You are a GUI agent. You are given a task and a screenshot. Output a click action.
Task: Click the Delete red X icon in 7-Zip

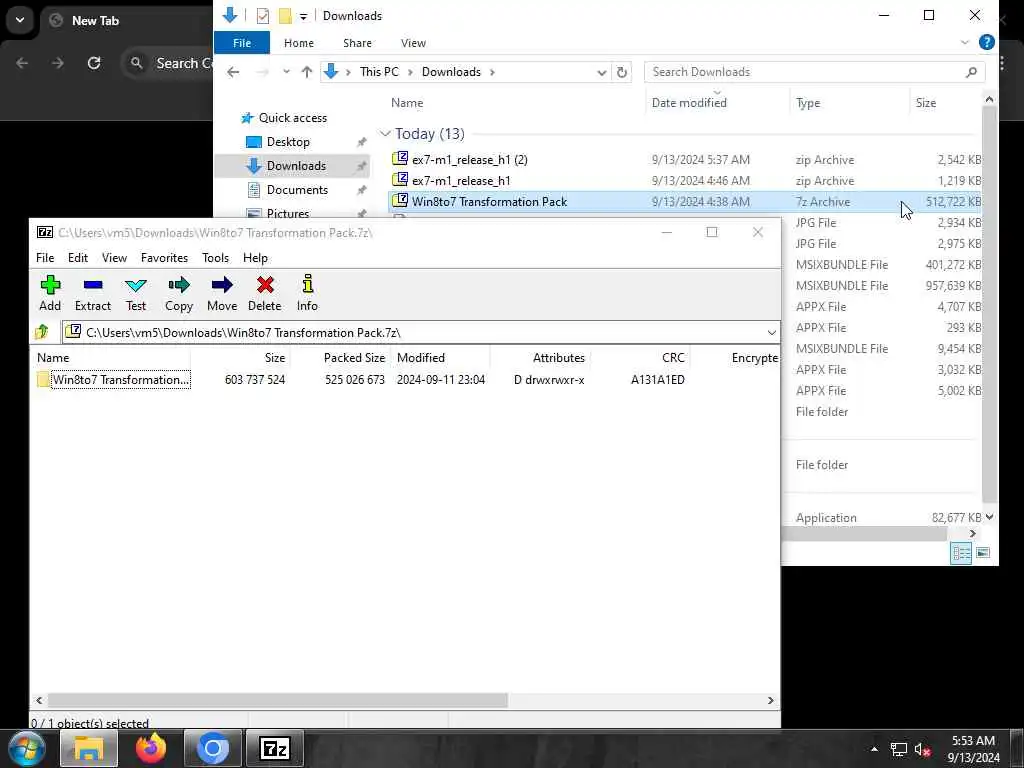(264, 293)
